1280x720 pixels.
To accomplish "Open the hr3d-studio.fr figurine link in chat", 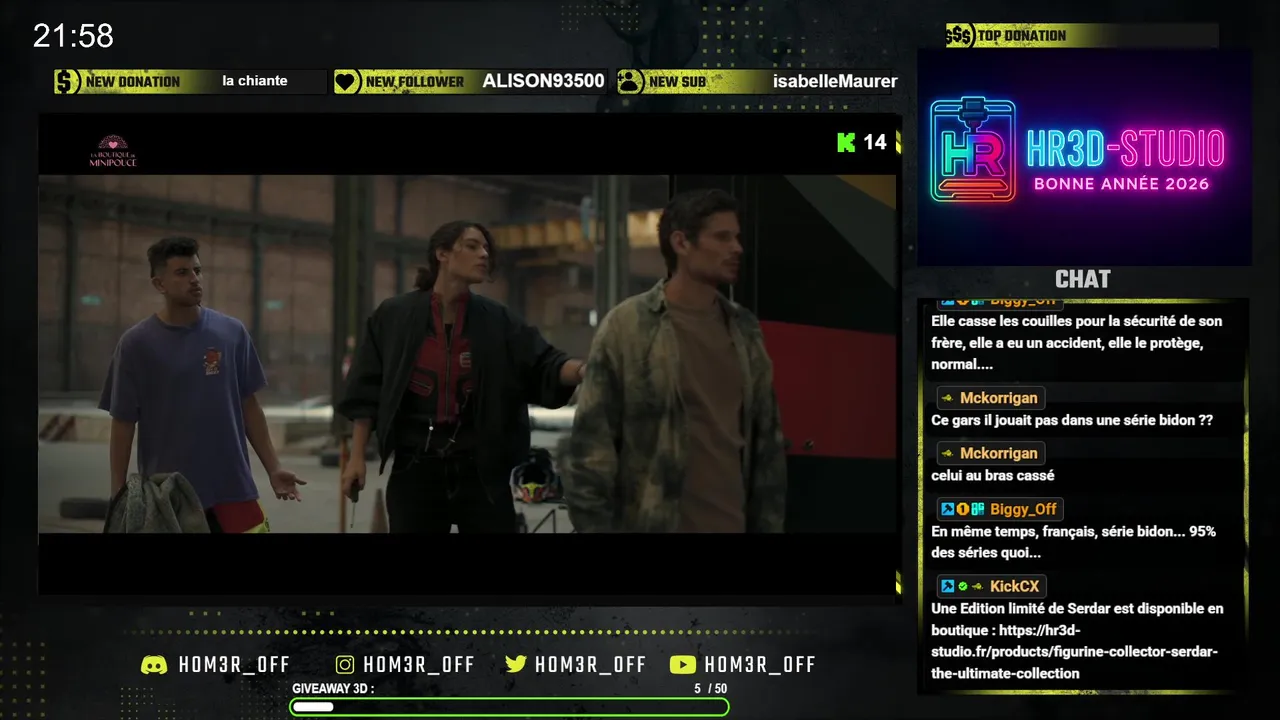I will (1076, 651).
